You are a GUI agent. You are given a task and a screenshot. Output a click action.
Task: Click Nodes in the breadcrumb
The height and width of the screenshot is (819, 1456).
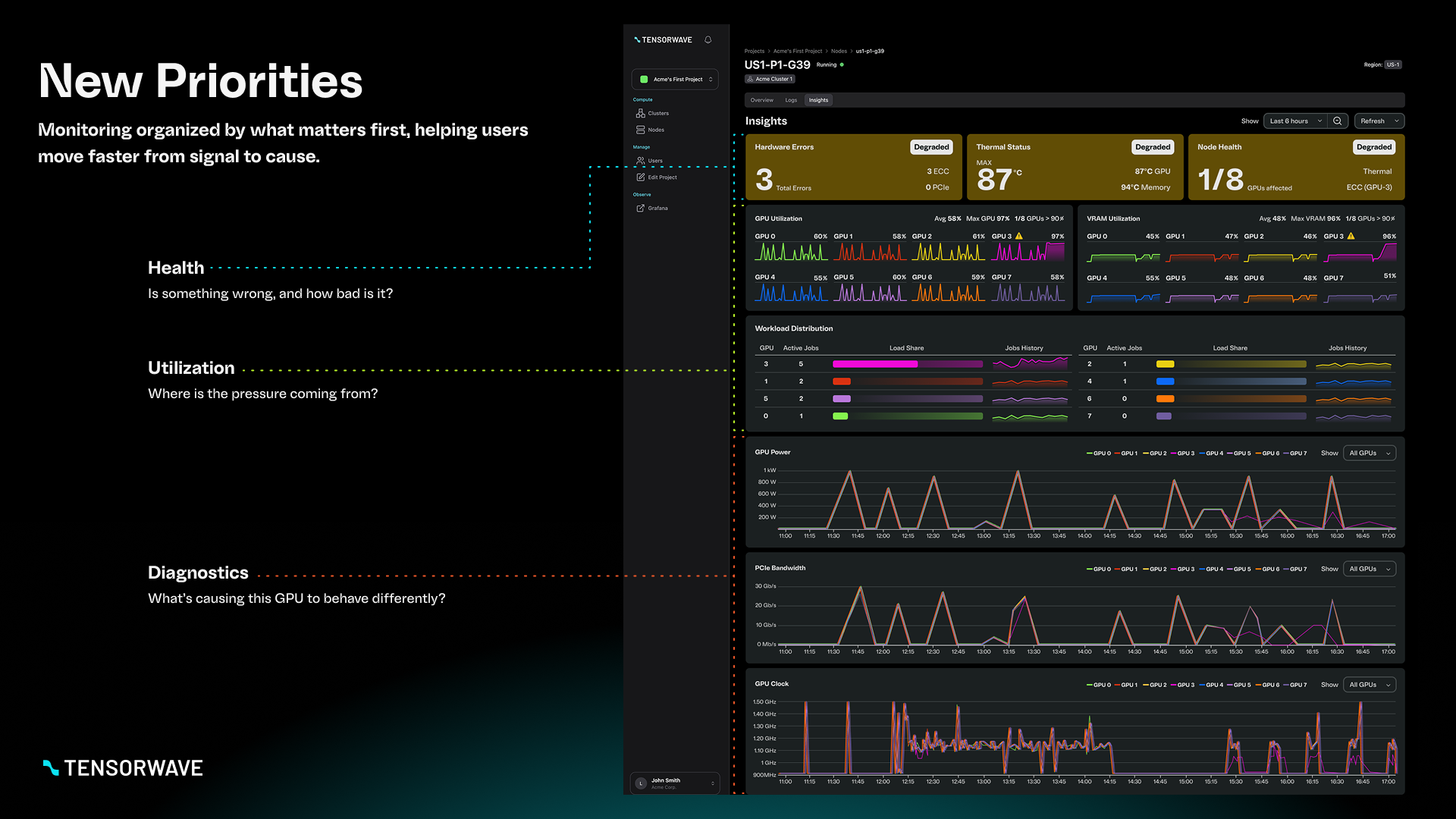(x=839, y=52)
